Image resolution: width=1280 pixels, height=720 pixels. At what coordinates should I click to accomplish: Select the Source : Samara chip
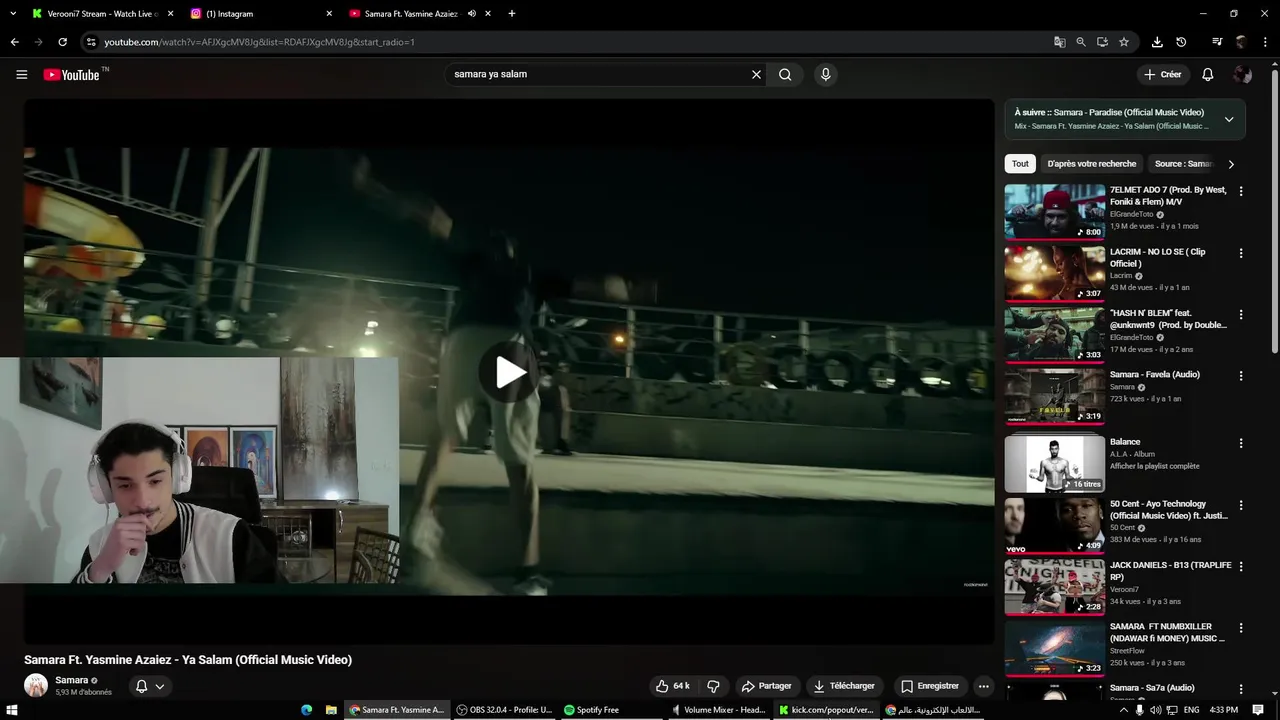coord(1182,164)
